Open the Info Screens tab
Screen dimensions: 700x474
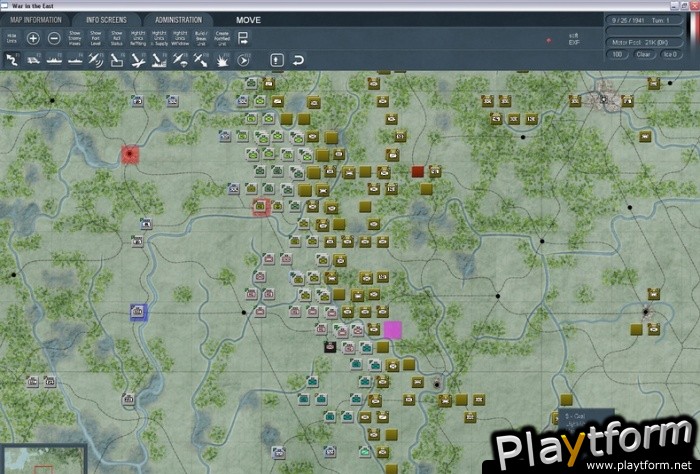pos(106,20)
